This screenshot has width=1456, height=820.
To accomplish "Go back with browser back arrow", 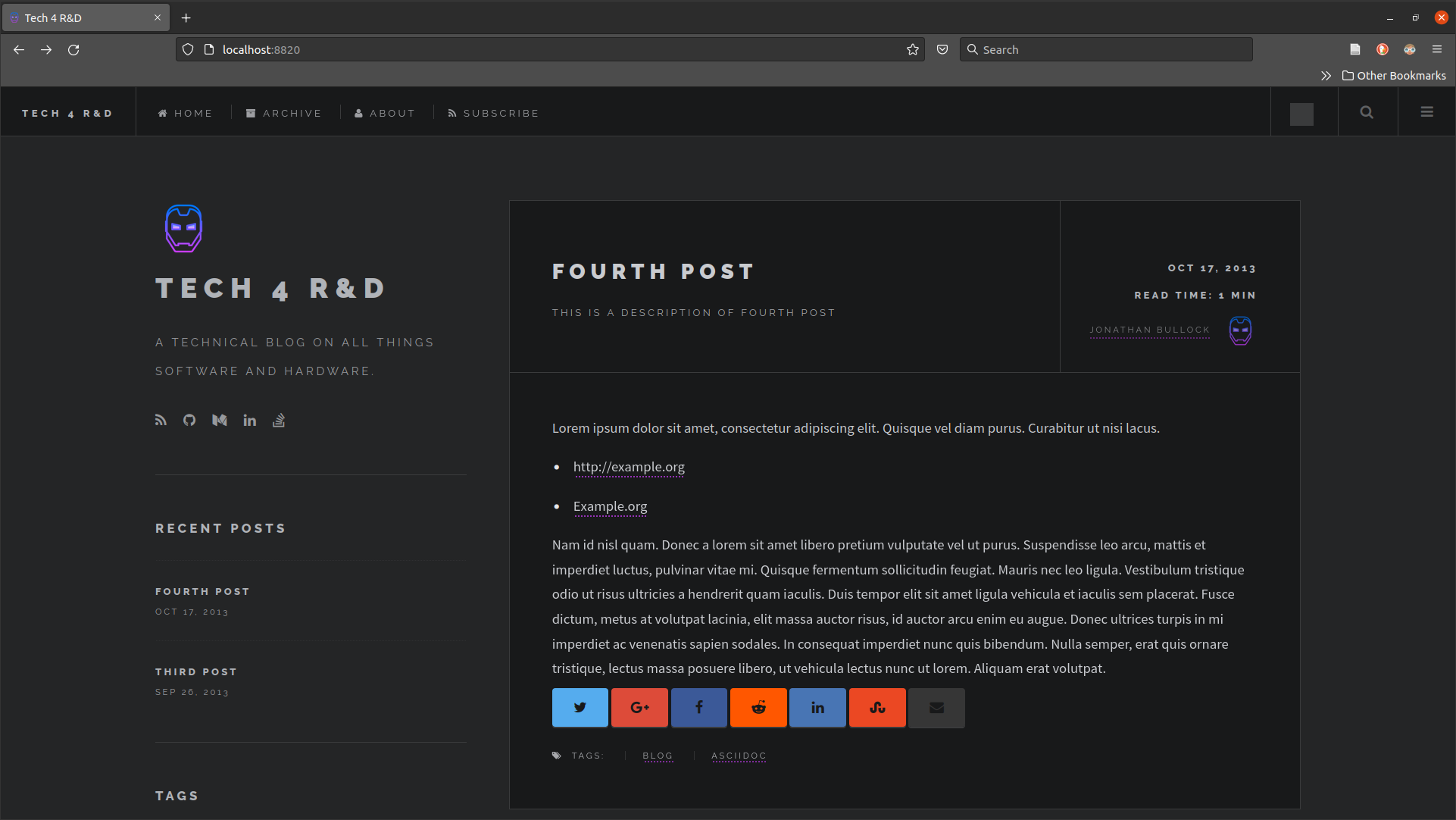I will pyautogui.click(x=19, y=49).
